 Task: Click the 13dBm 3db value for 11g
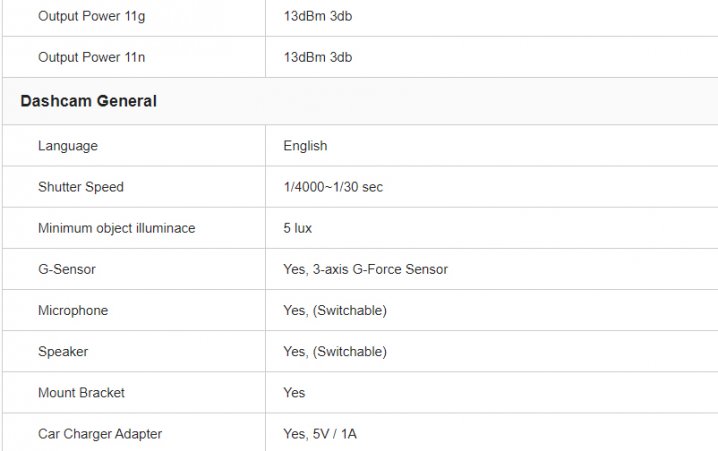[x=317, y=16]
